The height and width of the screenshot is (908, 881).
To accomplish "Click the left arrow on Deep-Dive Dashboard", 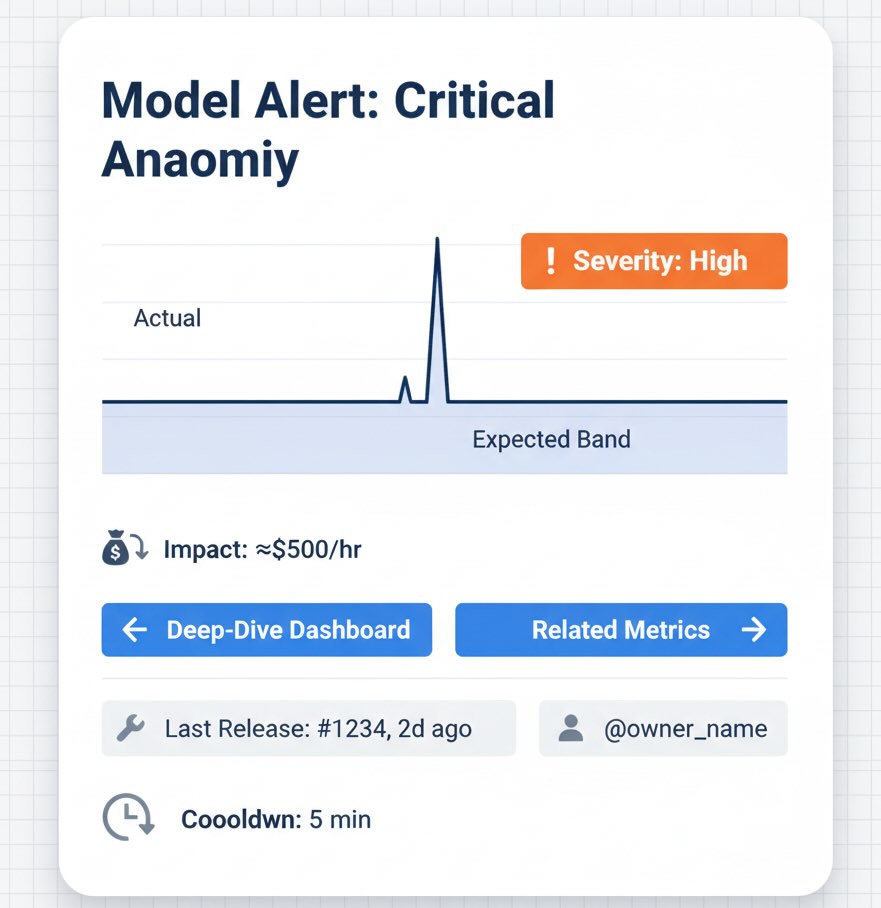I will [135, 630].
